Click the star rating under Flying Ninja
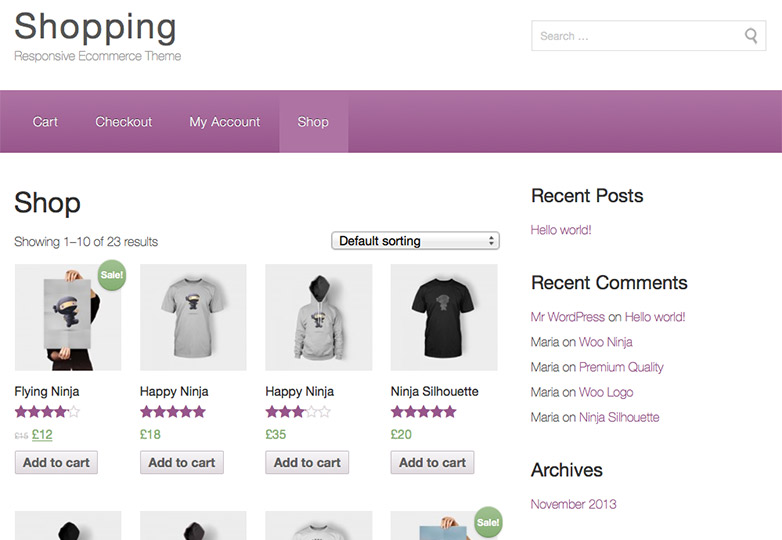The image size is (782, 540). pos(47,412)
